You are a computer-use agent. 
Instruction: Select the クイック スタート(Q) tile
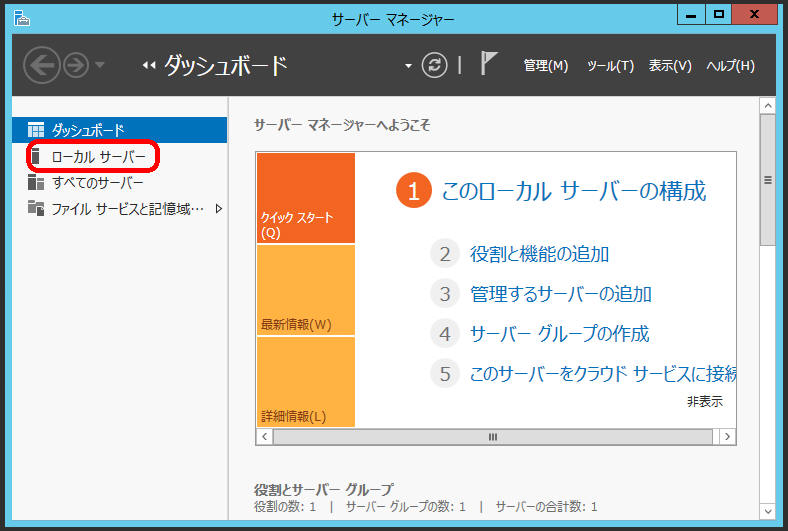click(305, 198)
